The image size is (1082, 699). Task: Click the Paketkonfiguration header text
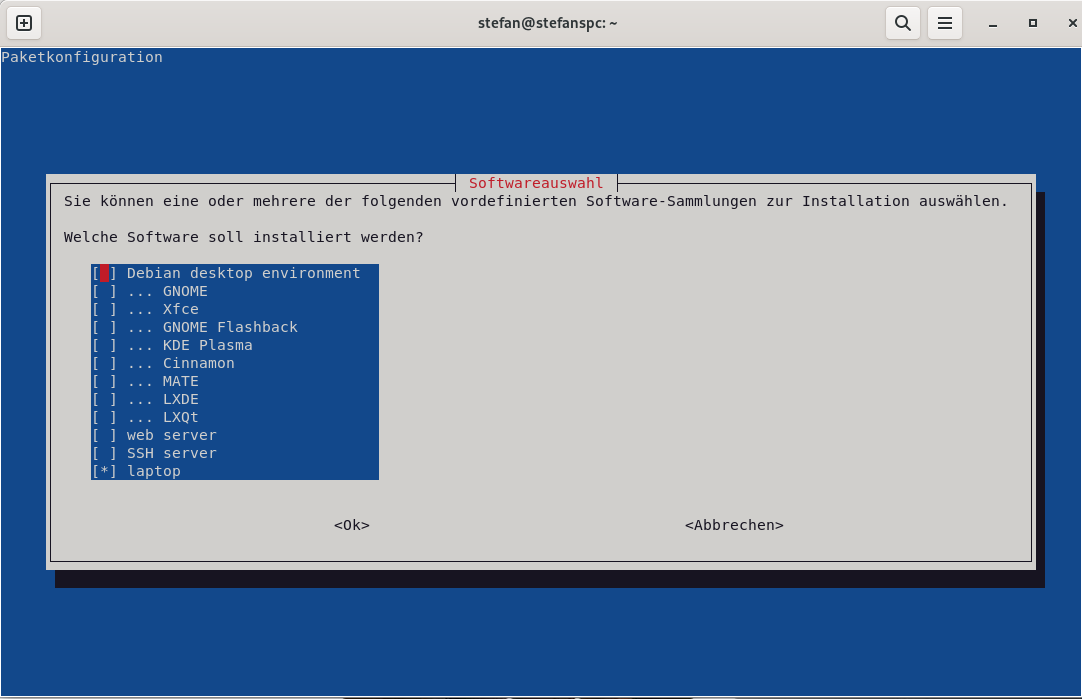[x=82, y=57]
